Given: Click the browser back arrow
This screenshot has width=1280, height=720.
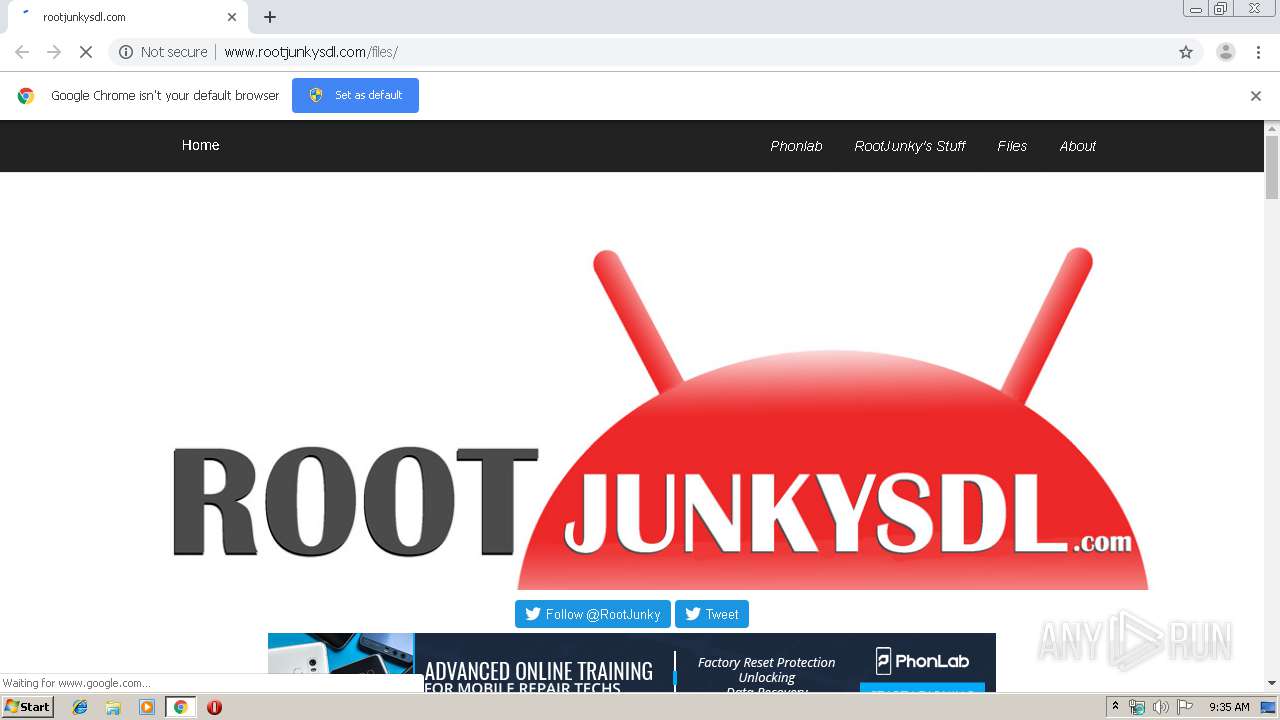Looking at the screenshot, I should point(22,52).
